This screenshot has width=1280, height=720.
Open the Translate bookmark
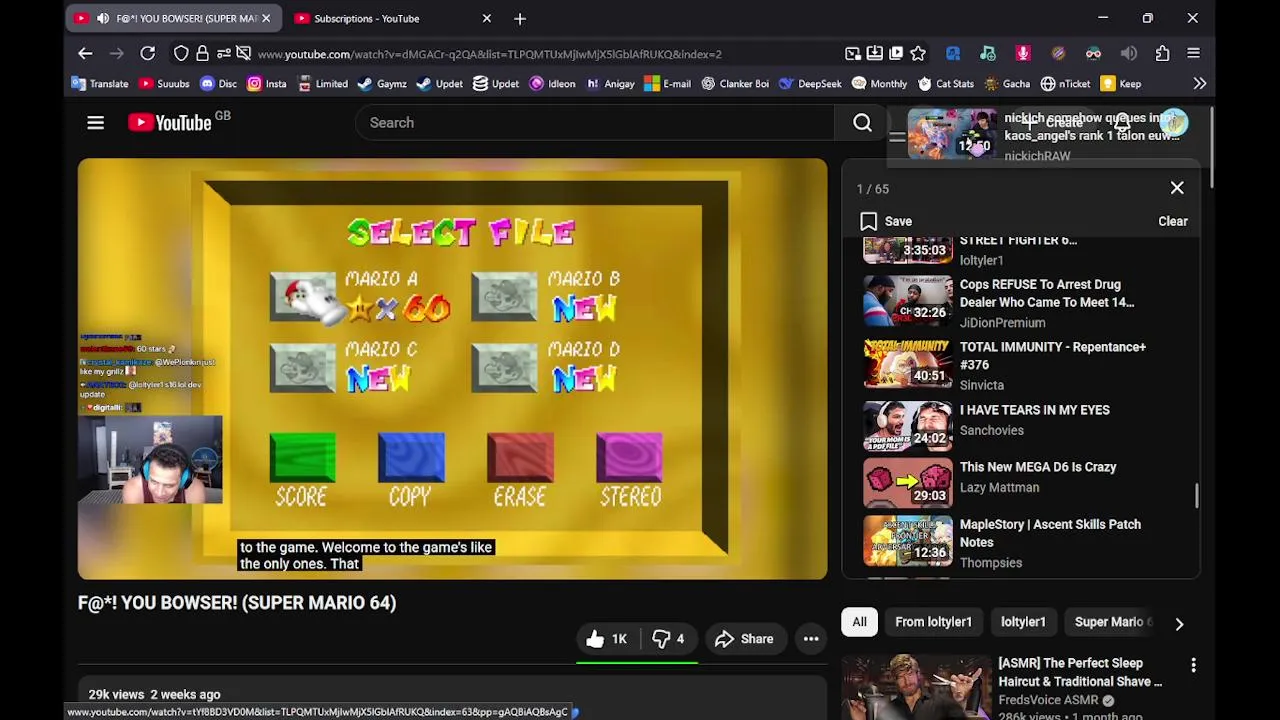click(100, 84)
